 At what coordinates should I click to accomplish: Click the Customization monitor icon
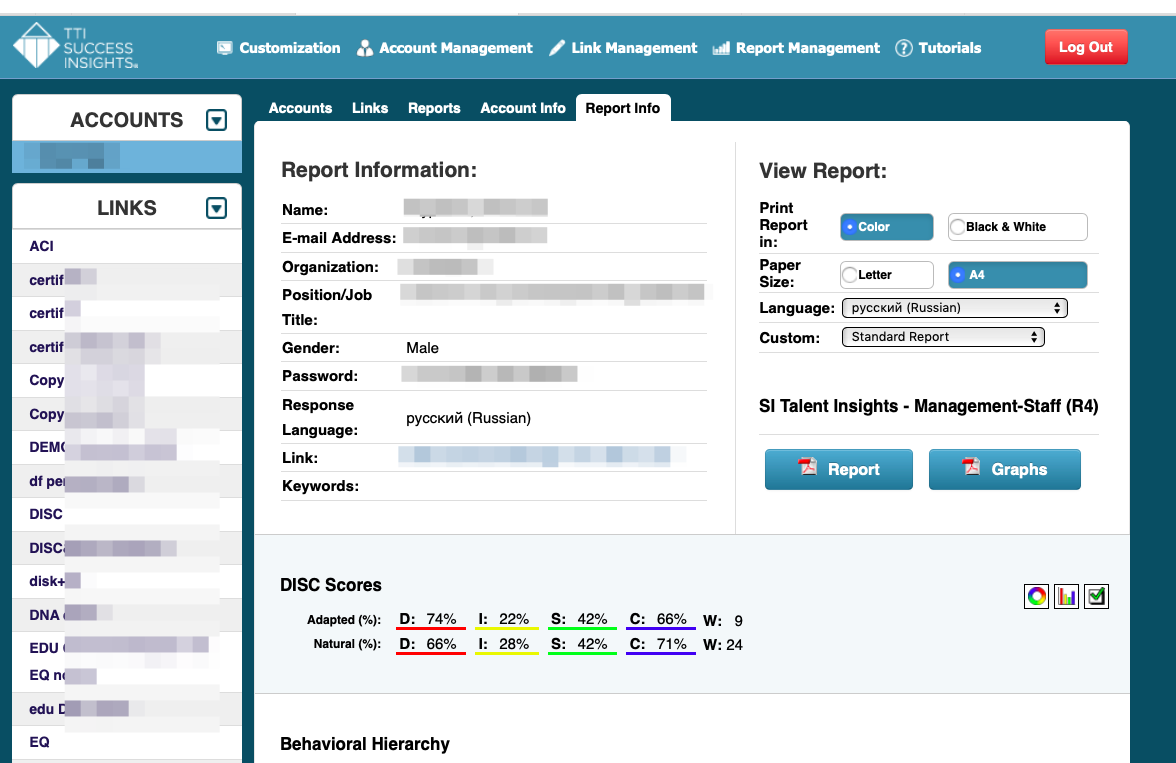224,48
